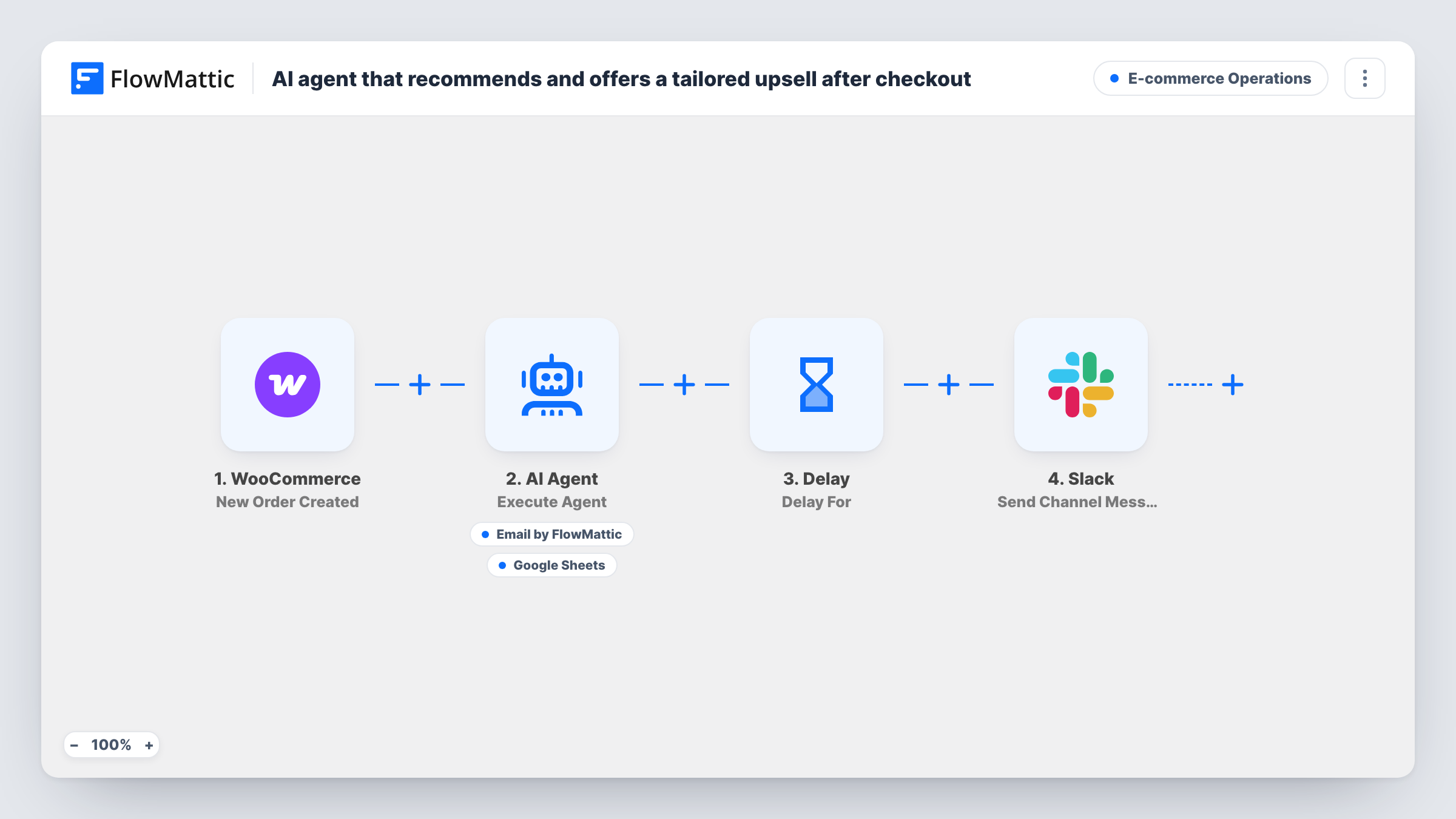This screenshot has height=819, width=1456.
Task: Open the AI Agent robot step
Action: 552,385
